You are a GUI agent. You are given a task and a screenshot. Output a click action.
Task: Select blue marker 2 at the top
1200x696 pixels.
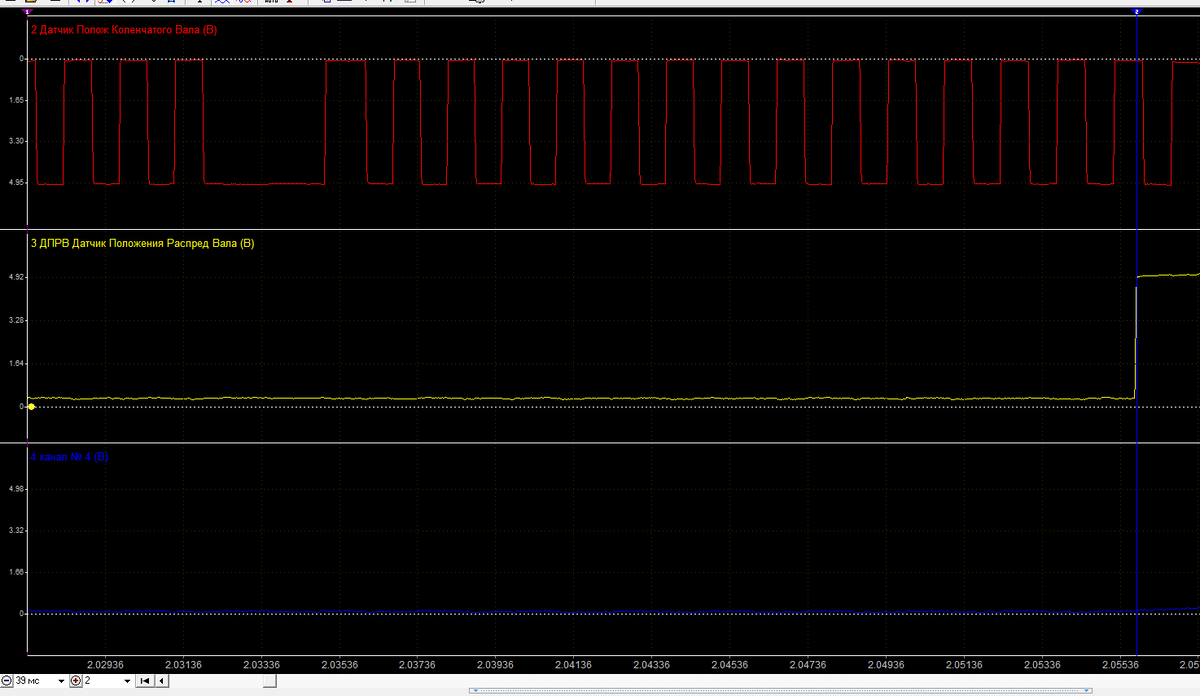(x=1137, y=10)
